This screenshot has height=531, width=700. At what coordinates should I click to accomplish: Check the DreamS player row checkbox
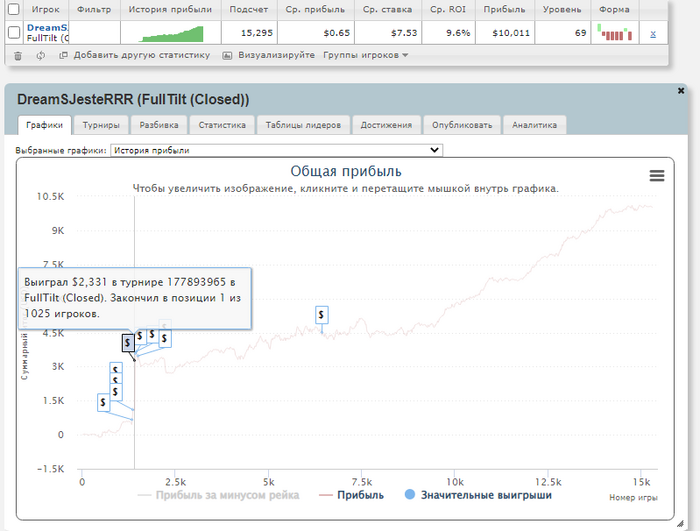[14, 33]
